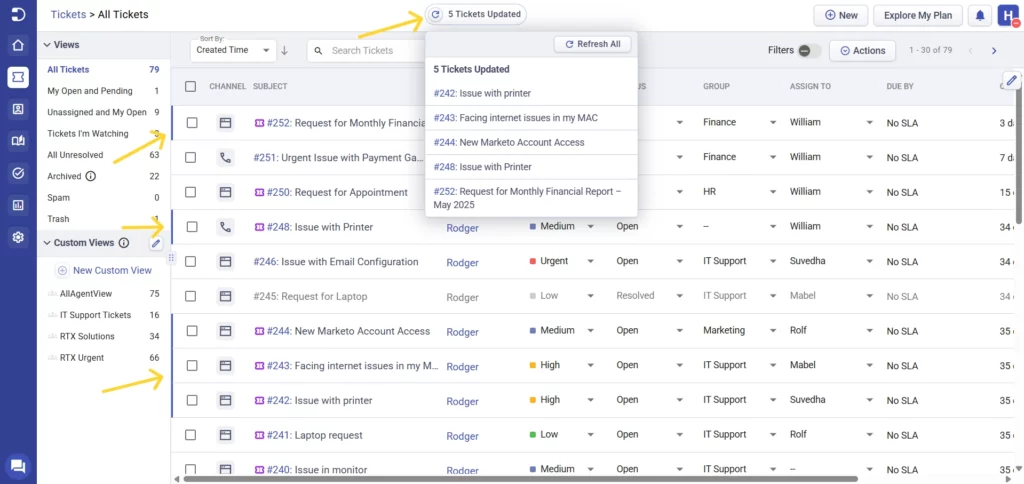
Task: Click the sort direction arrow icon
Action: (x=285, y=50)
